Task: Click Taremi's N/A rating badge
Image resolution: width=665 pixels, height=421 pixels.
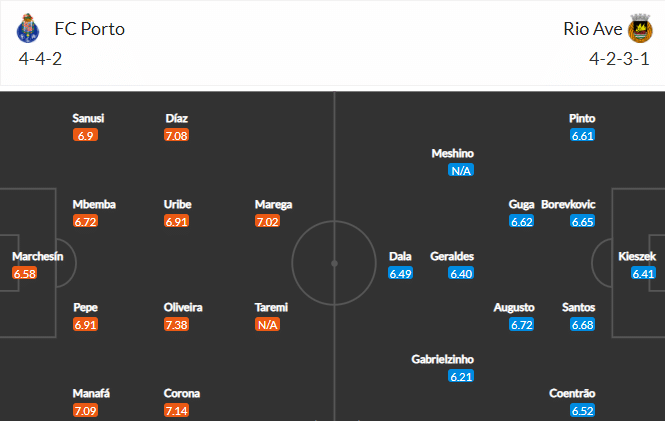Action: tap(267, 325)
